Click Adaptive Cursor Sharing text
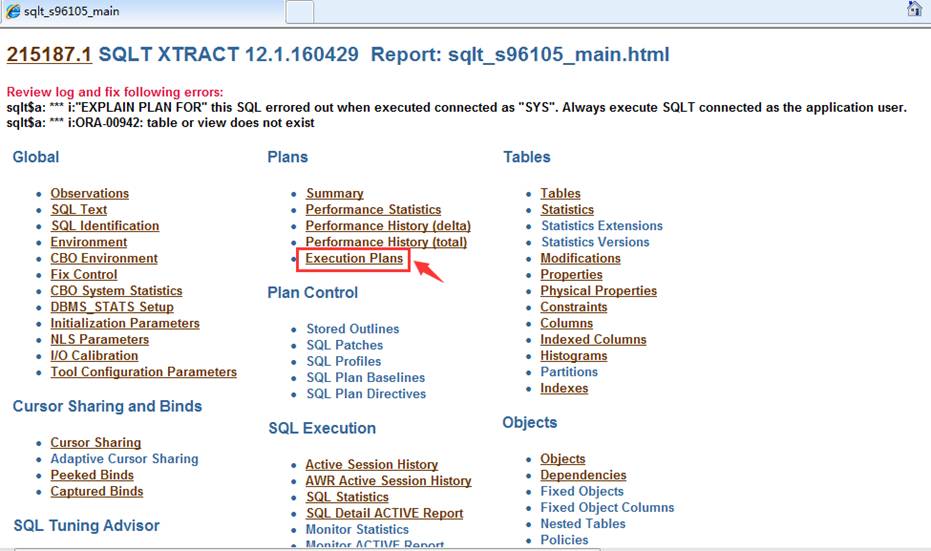Viewport: 931px width, 551px height. [x=124, y=459]
